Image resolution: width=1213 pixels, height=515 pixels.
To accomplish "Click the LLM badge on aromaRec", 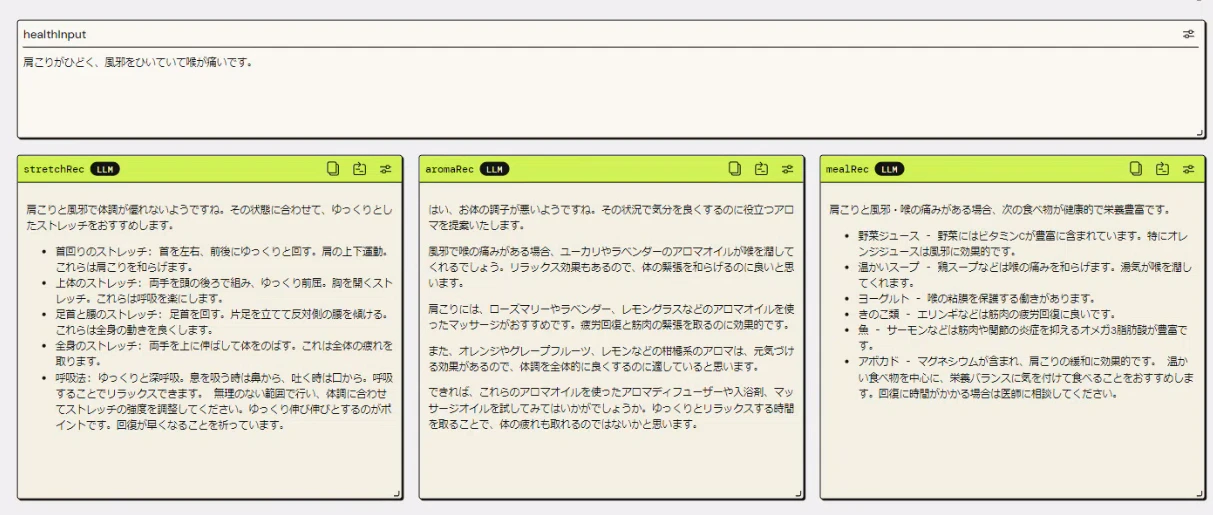I will (x=494, y=169).
